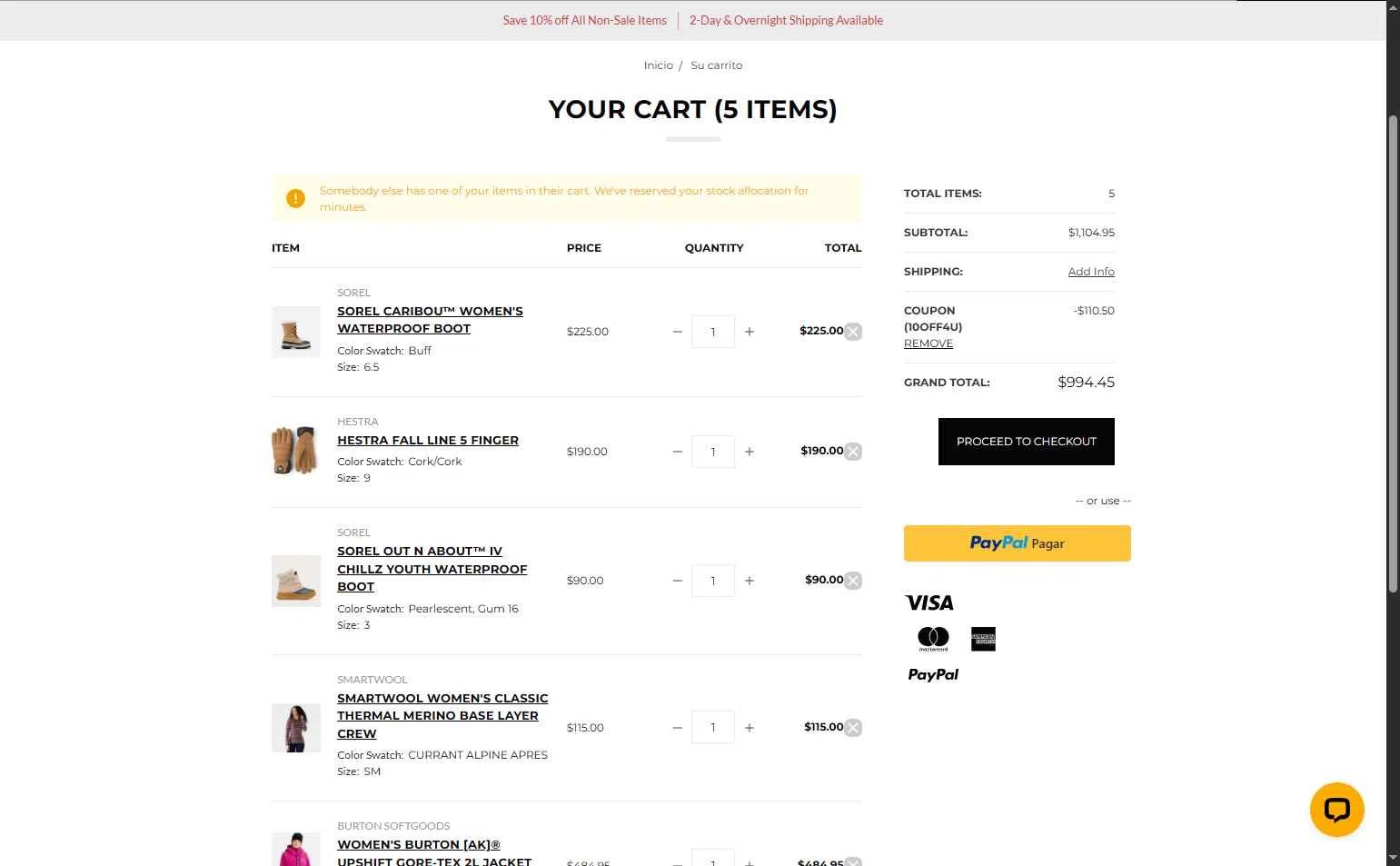
Task: Click 2-Day & Overnight Shipping Available banner
Action: [x=786, y=20]
